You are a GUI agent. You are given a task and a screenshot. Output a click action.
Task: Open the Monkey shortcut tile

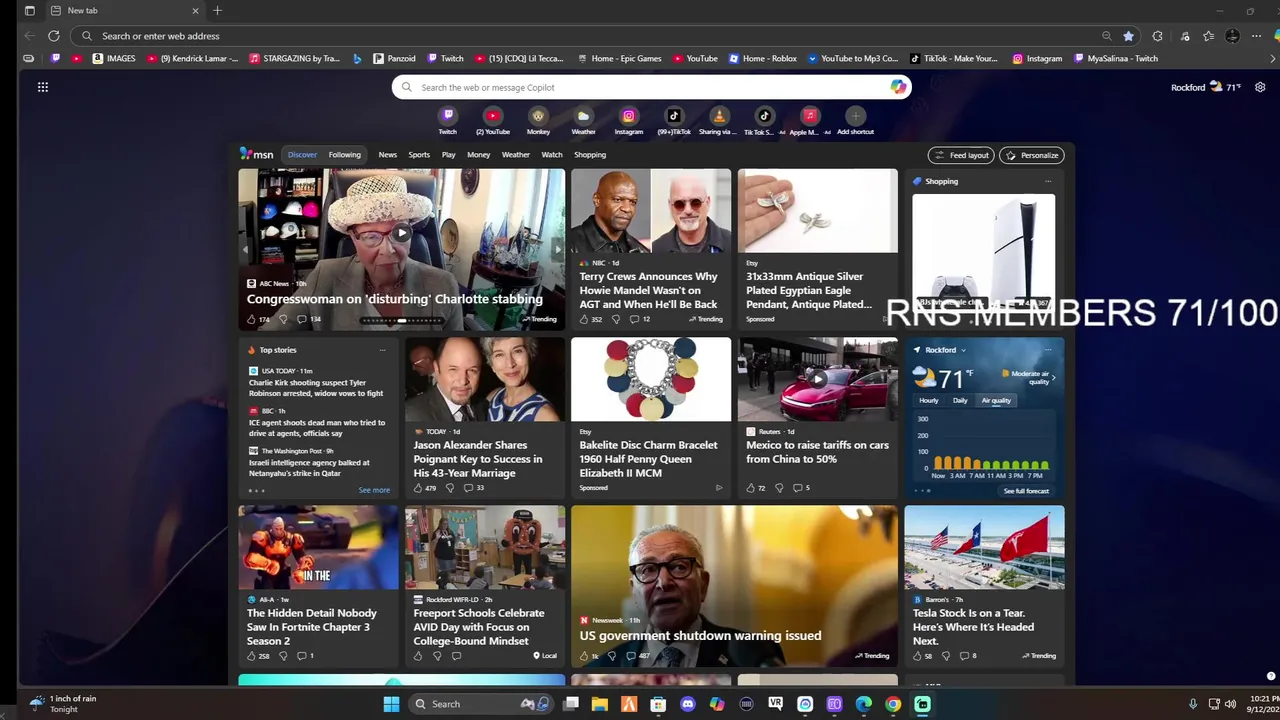(x=538, y=116)
